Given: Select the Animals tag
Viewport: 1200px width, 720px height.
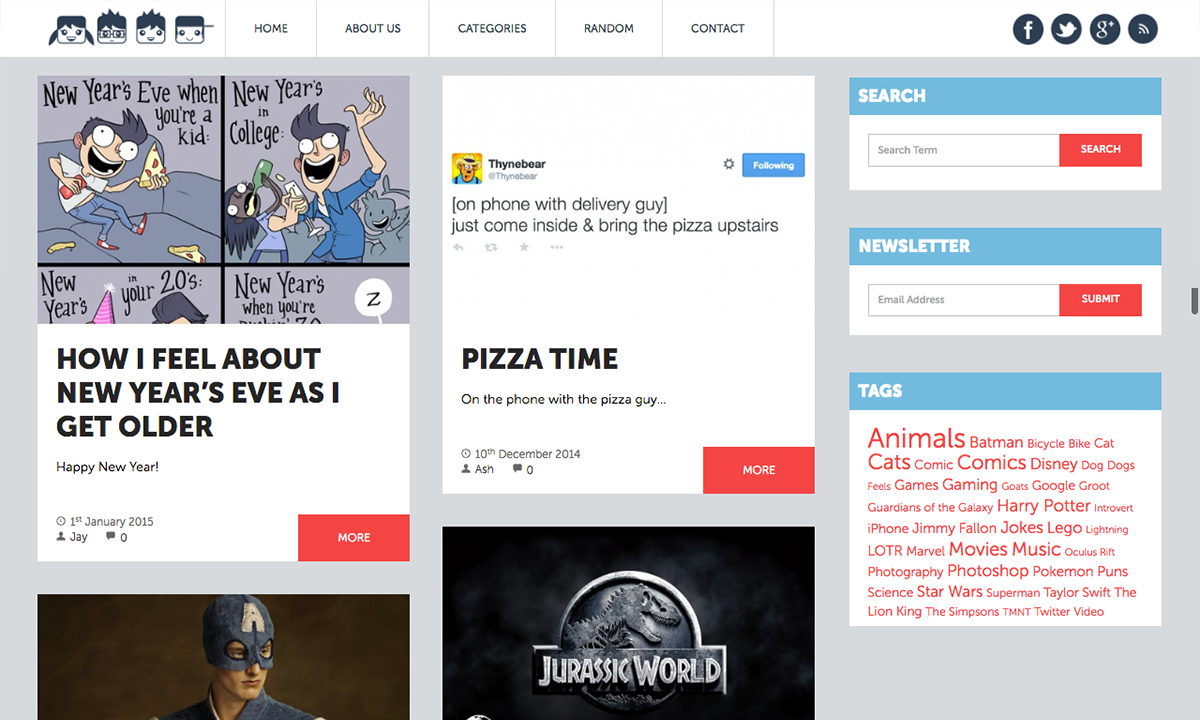Looking at the screenshot, I should pos(916,438).
